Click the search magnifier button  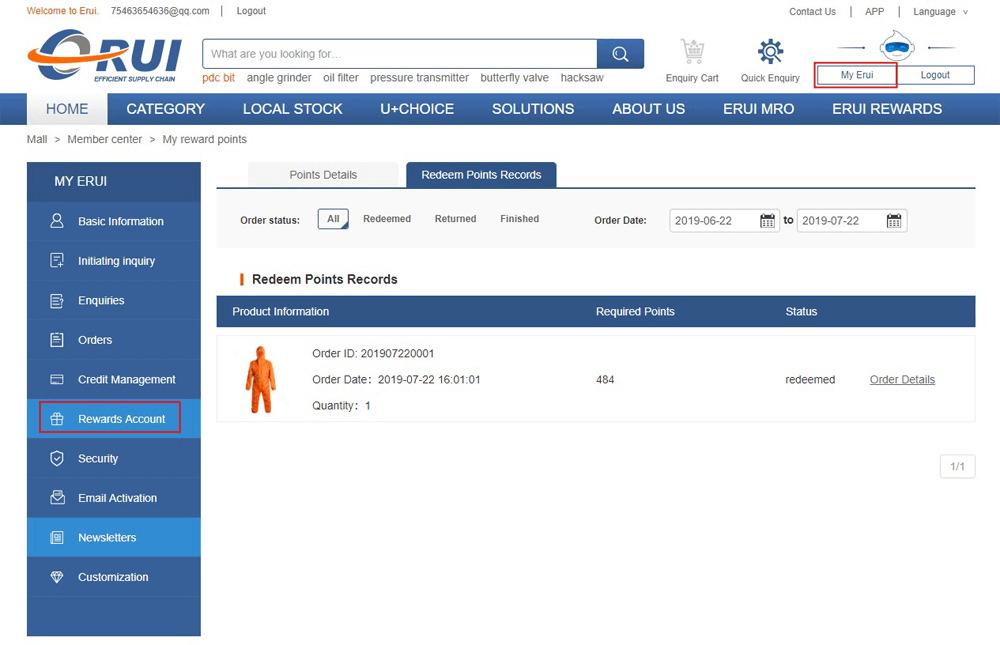(620, 54)
